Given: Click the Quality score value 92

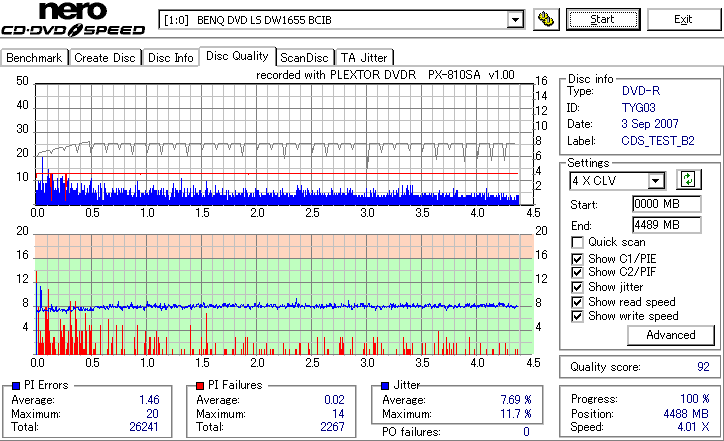Looking at the screenshot, I should (x=703, y=367).
